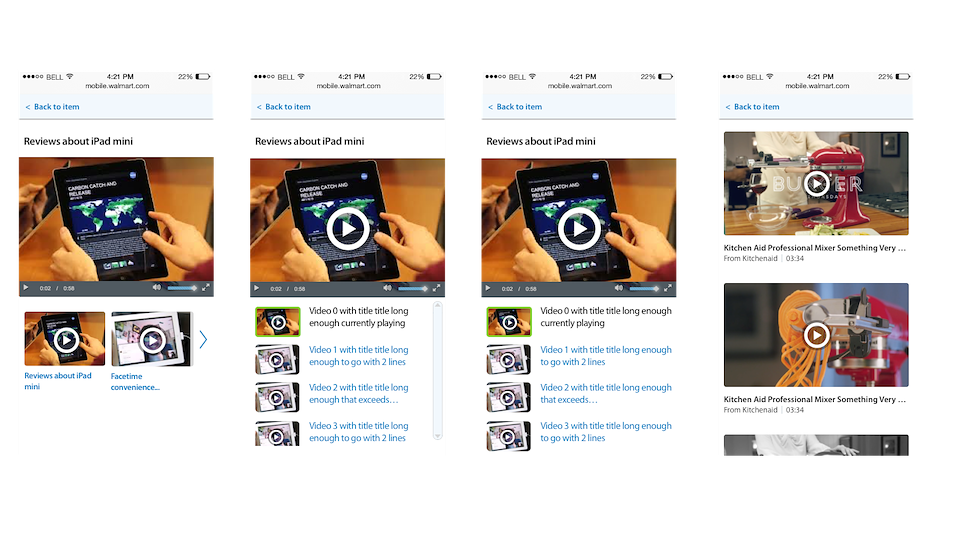Click speaker icon on scrollbar-list screen's video
The image size is (960, 533).
[x=387, y=288]
